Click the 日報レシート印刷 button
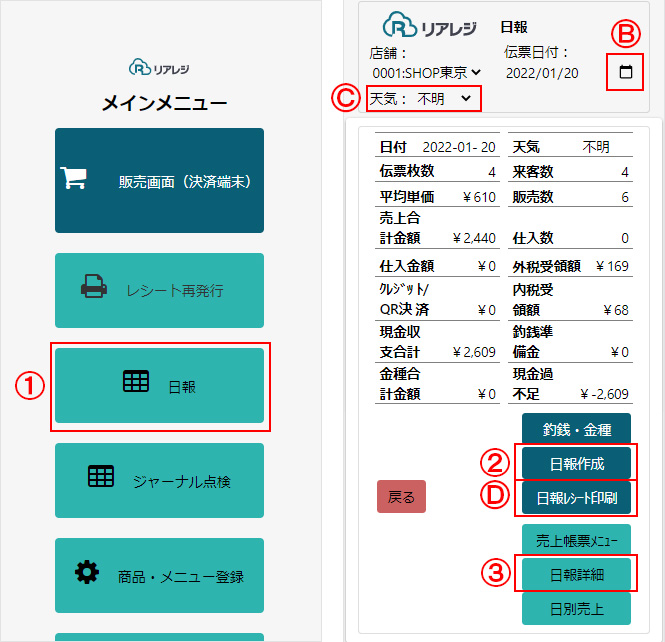Screen dimensions: 665x642 tap(576, 498)
